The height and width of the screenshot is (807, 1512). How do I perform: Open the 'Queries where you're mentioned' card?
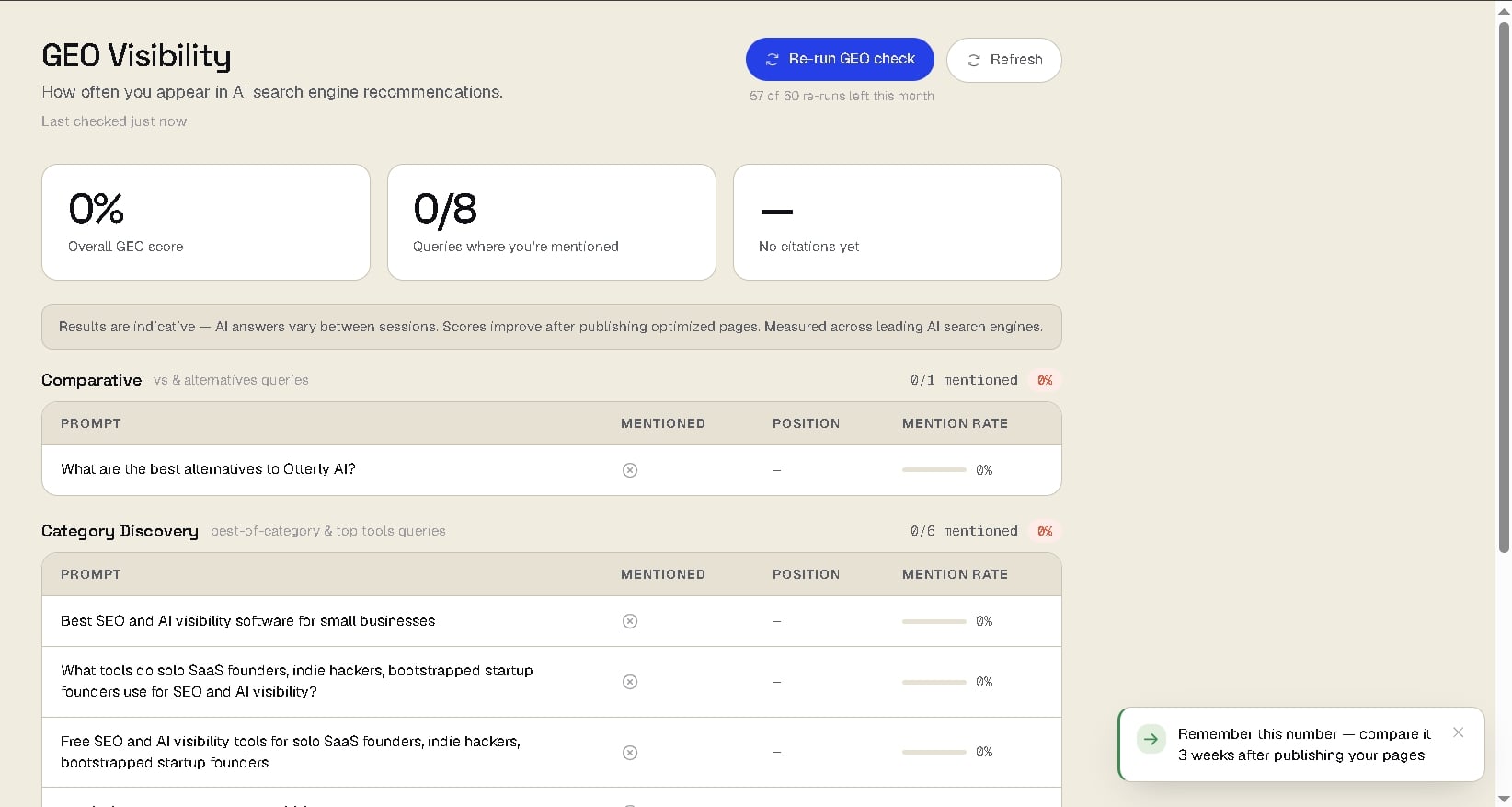[552, 222]
